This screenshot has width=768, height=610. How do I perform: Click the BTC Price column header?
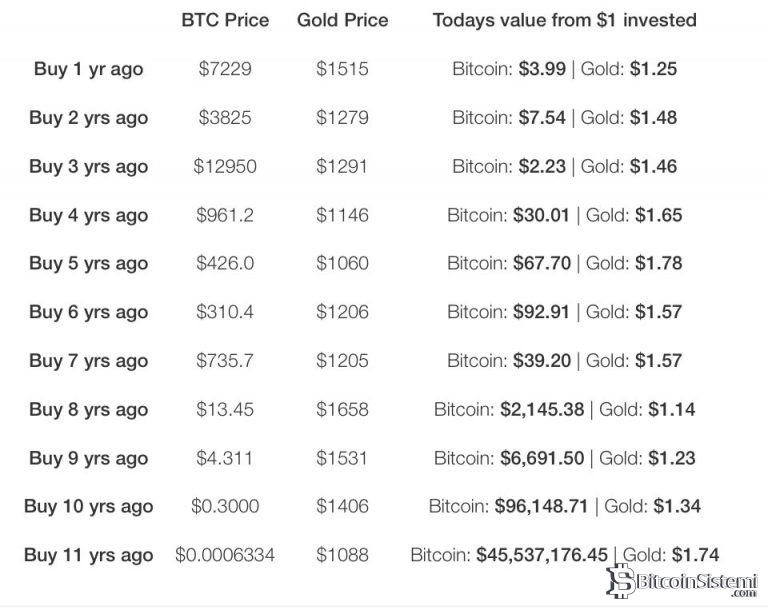point(225,20)
